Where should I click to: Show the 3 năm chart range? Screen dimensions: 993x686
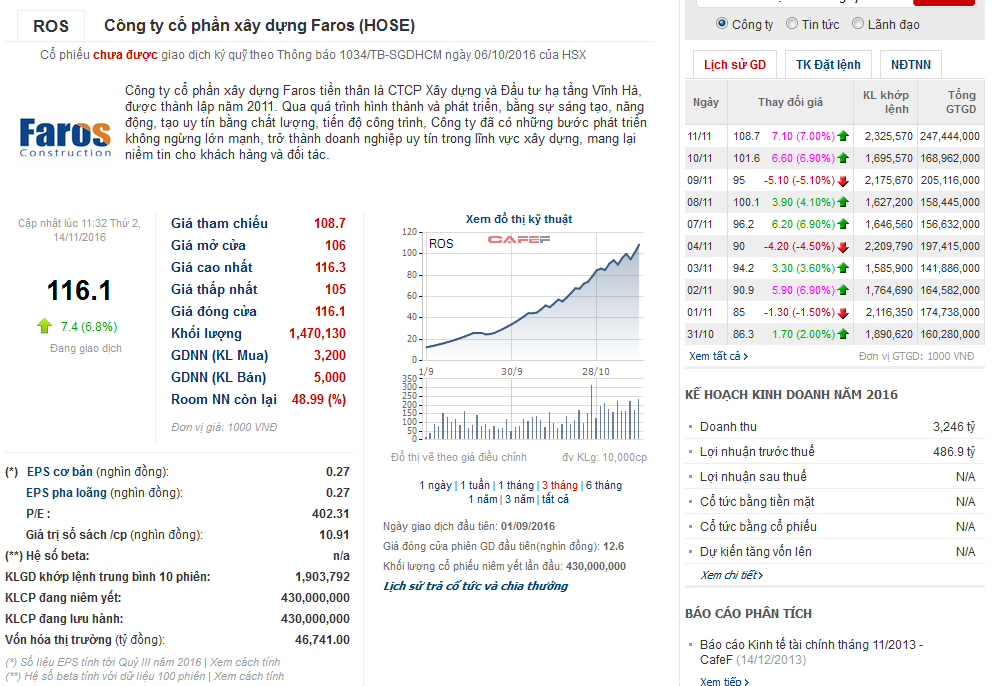pyautogui.click(x=520, y=499)
